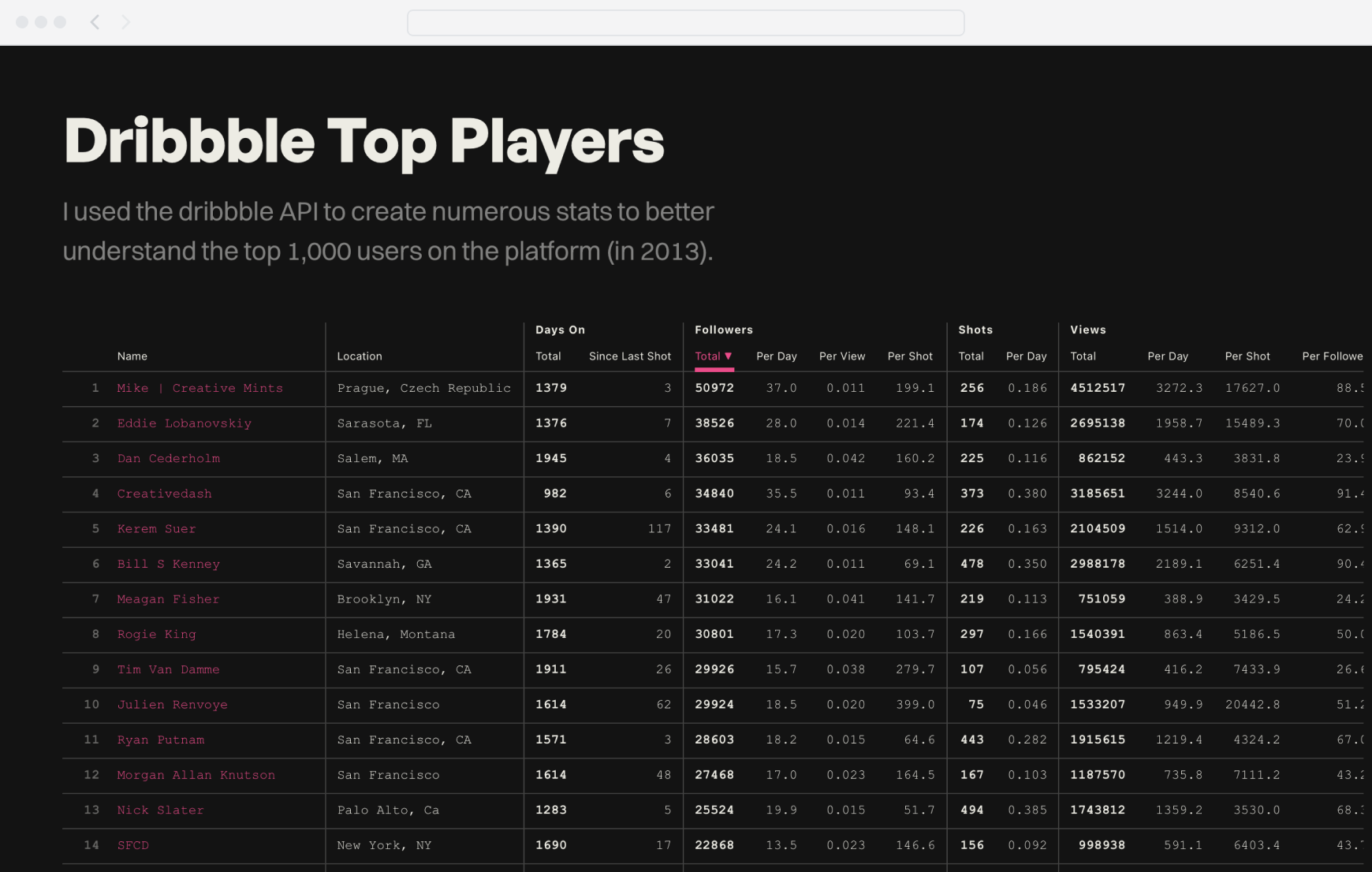
Task: Go forward with the browser forward arrow
Action: pyautogui.click(x=125, y=22)
